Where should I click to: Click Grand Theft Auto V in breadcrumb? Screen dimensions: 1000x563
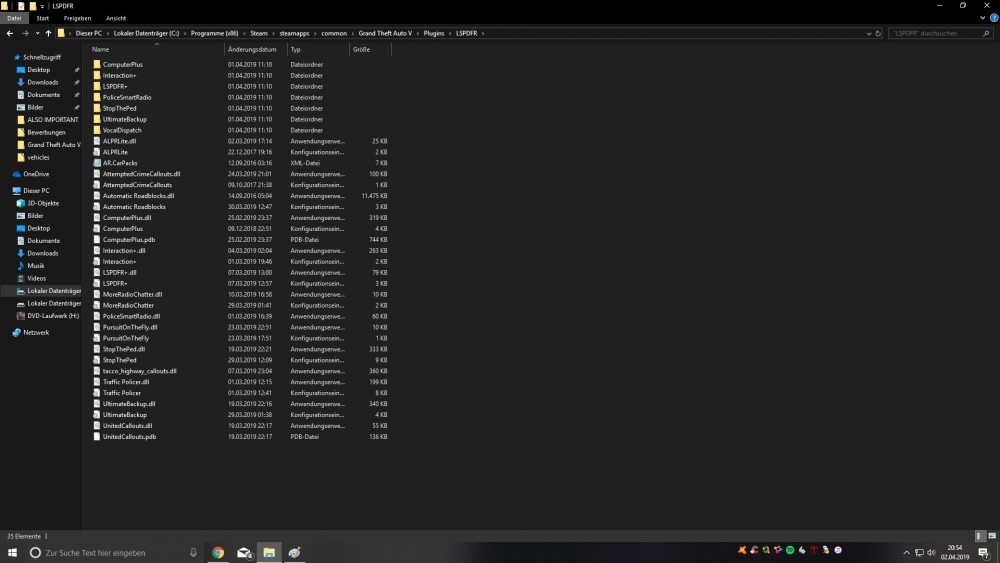pos(385,33)
